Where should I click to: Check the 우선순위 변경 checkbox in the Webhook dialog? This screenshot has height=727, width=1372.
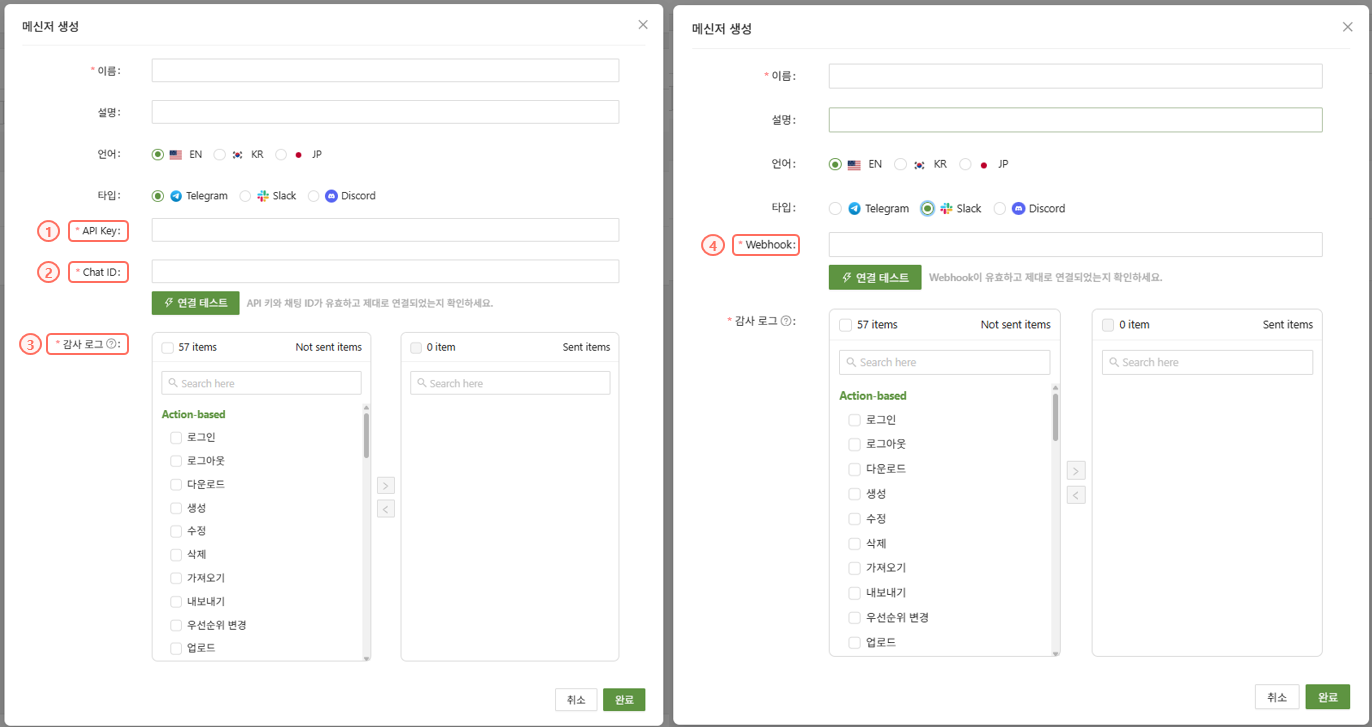pos(854,618)
